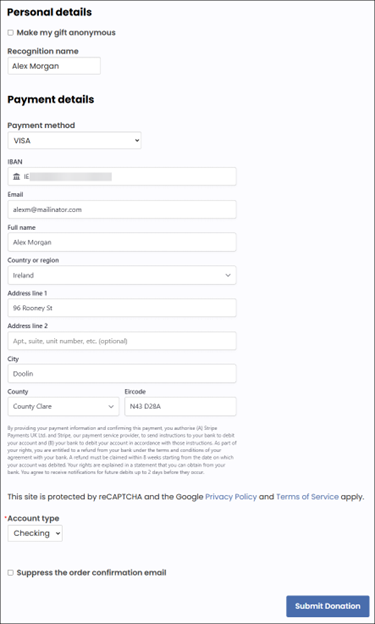Image resolution: width=375 pixels, height=624 pixels.
Task: Click the chevron arrow in Country selector
Action: 228,275
